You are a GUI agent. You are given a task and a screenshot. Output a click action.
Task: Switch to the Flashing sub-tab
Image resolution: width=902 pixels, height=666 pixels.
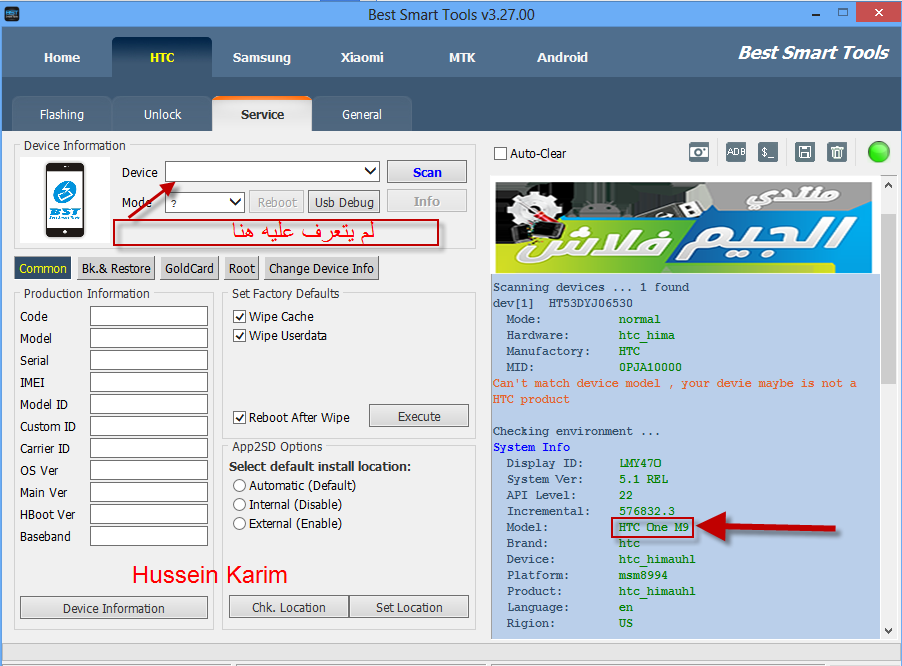pyautogui.click(x=62, y=114)
